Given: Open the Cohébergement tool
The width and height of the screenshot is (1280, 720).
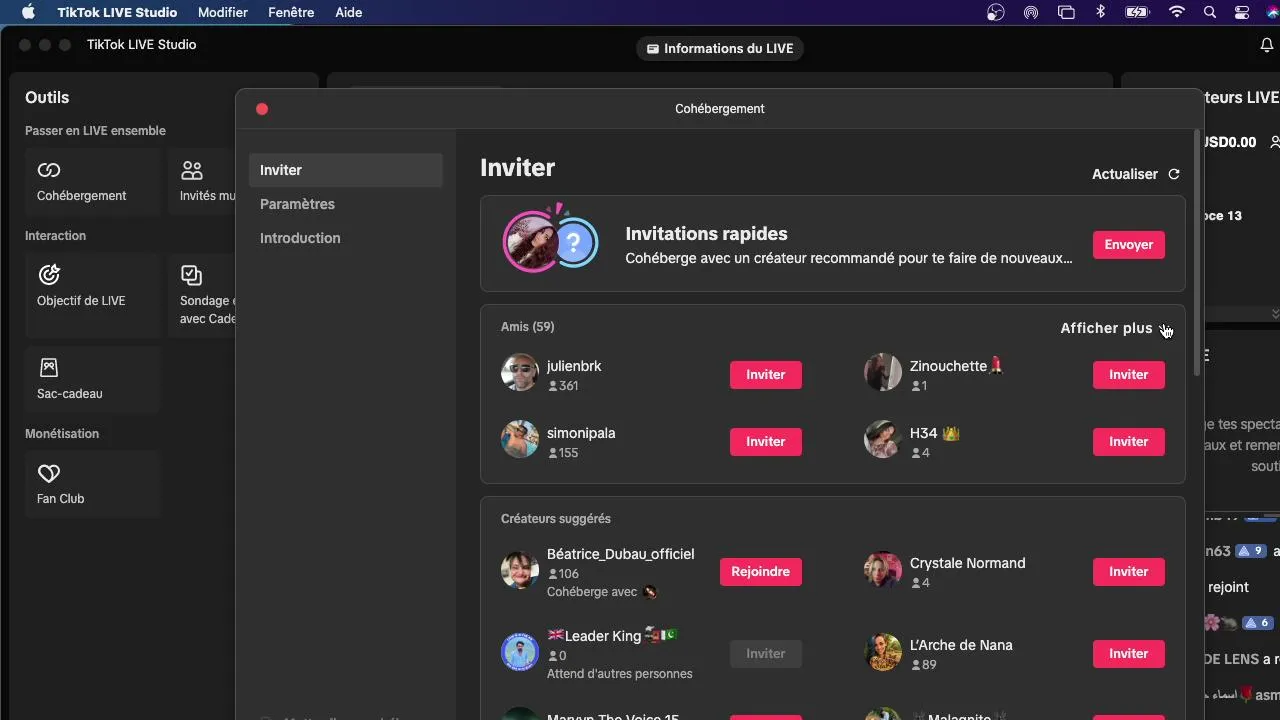Looking at the screenshot, I should (93, 182).
